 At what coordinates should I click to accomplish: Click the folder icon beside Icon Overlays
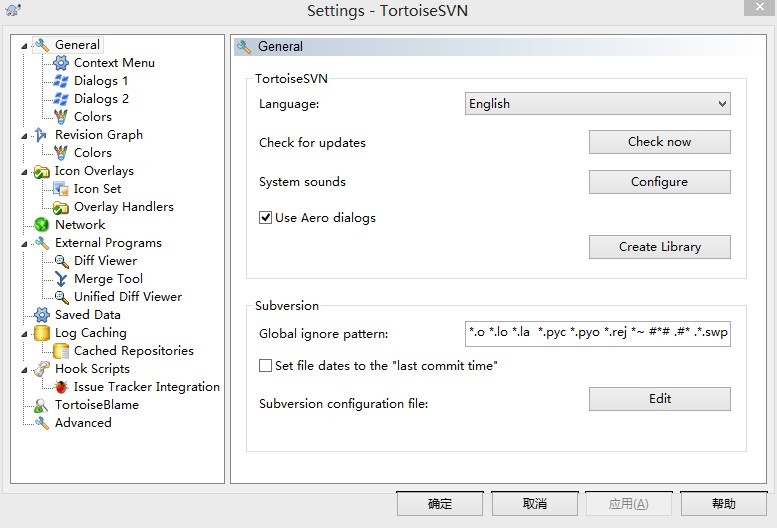click(x=42, y=171)
